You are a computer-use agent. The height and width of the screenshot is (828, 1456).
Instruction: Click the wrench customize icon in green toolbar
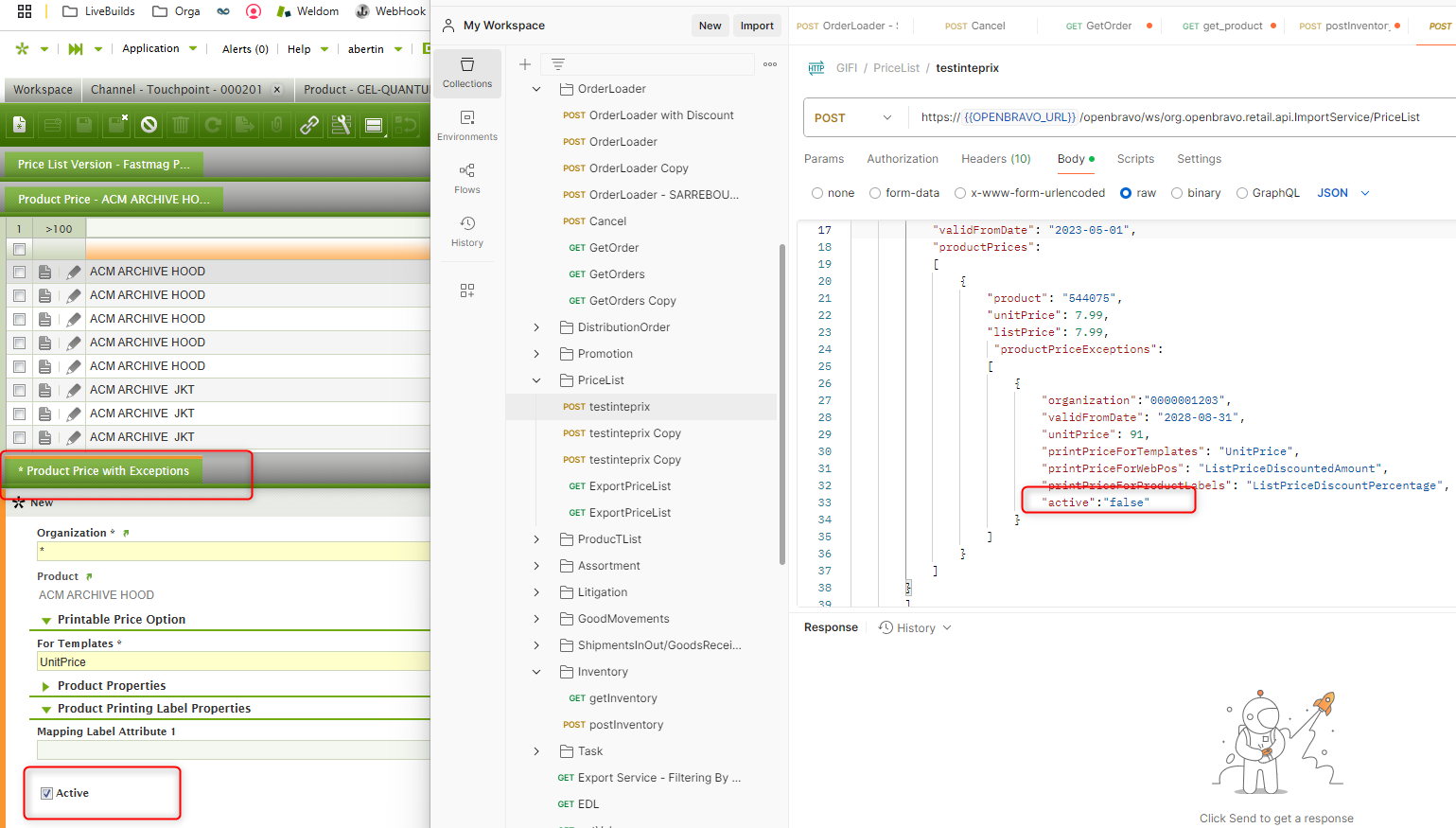(x=342, y=125)
